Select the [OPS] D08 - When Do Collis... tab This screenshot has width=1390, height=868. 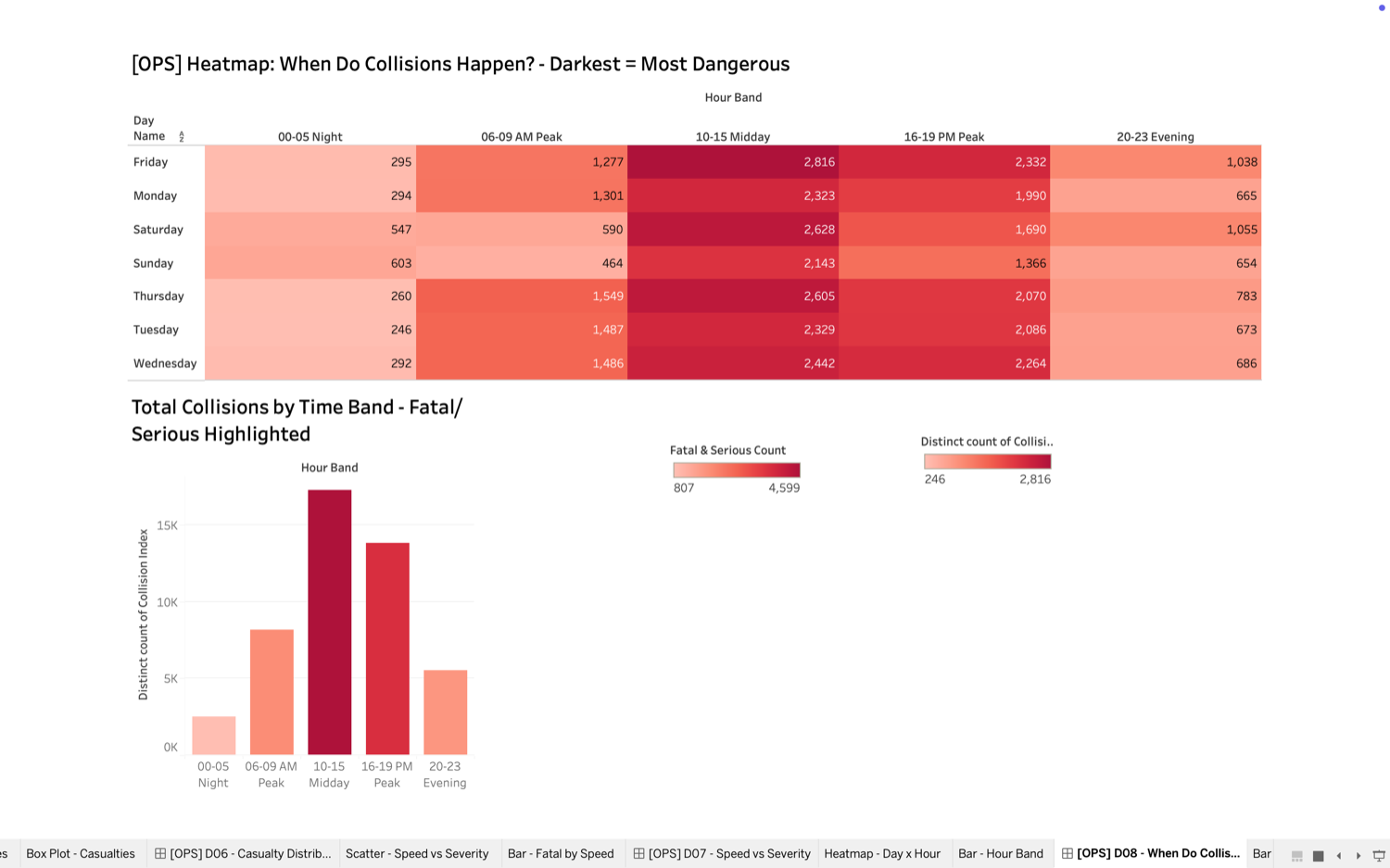pos(1150,853)
